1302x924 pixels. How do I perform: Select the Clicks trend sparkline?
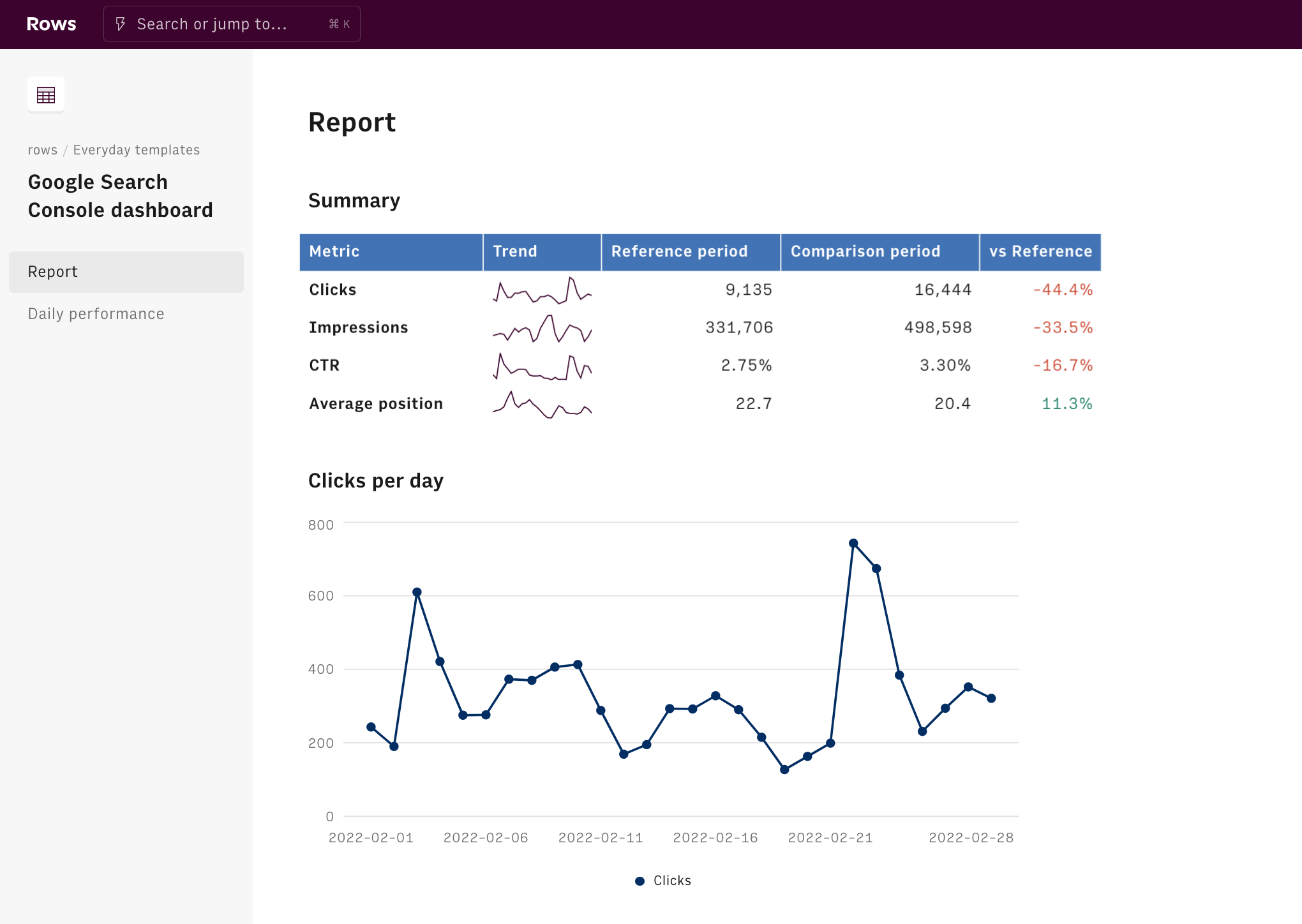click(542, 292)
